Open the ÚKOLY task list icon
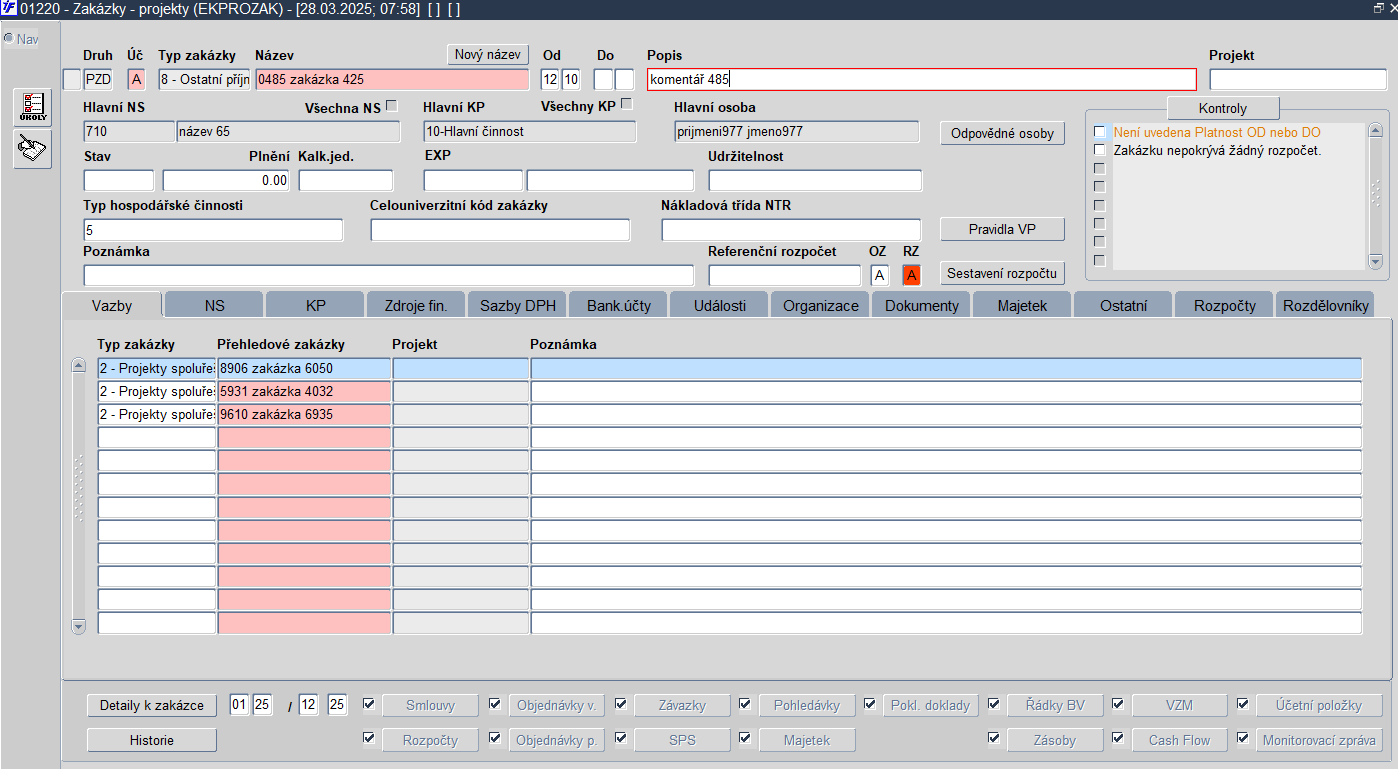 pos(32,107)
